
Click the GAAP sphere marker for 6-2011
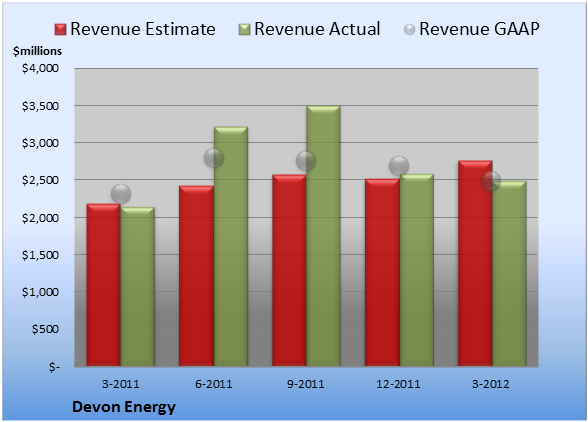214,158
